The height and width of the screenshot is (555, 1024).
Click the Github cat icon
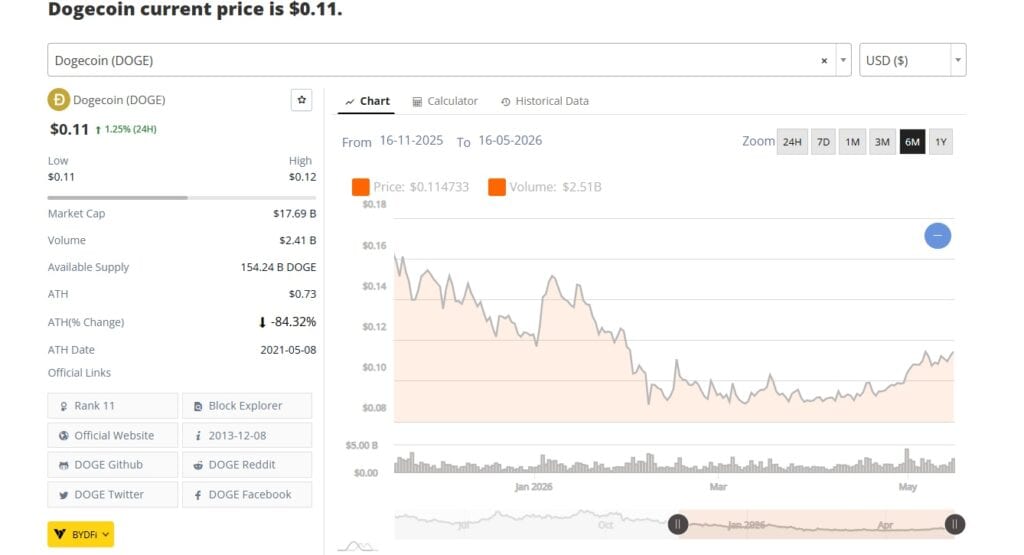63,466
